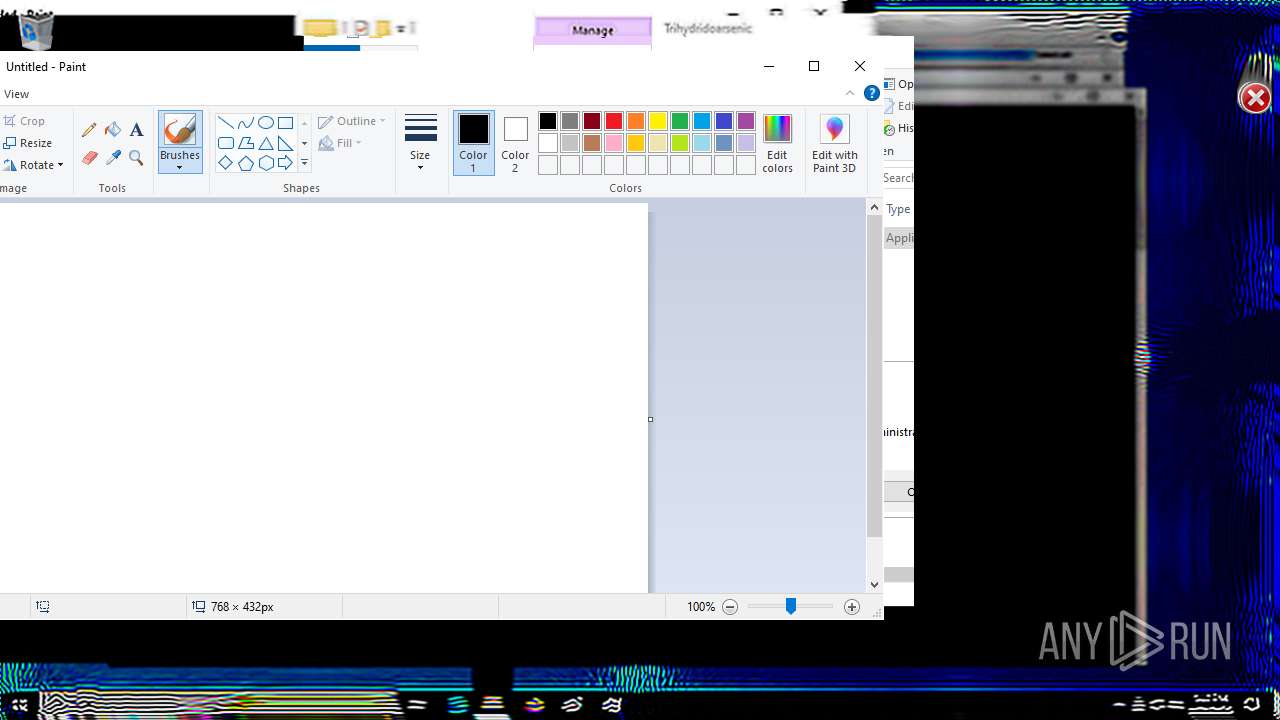Choose the Rectangle shape
Image resolution: width=1280 pixels, height=720 pixels.
(x=286, y=123)
